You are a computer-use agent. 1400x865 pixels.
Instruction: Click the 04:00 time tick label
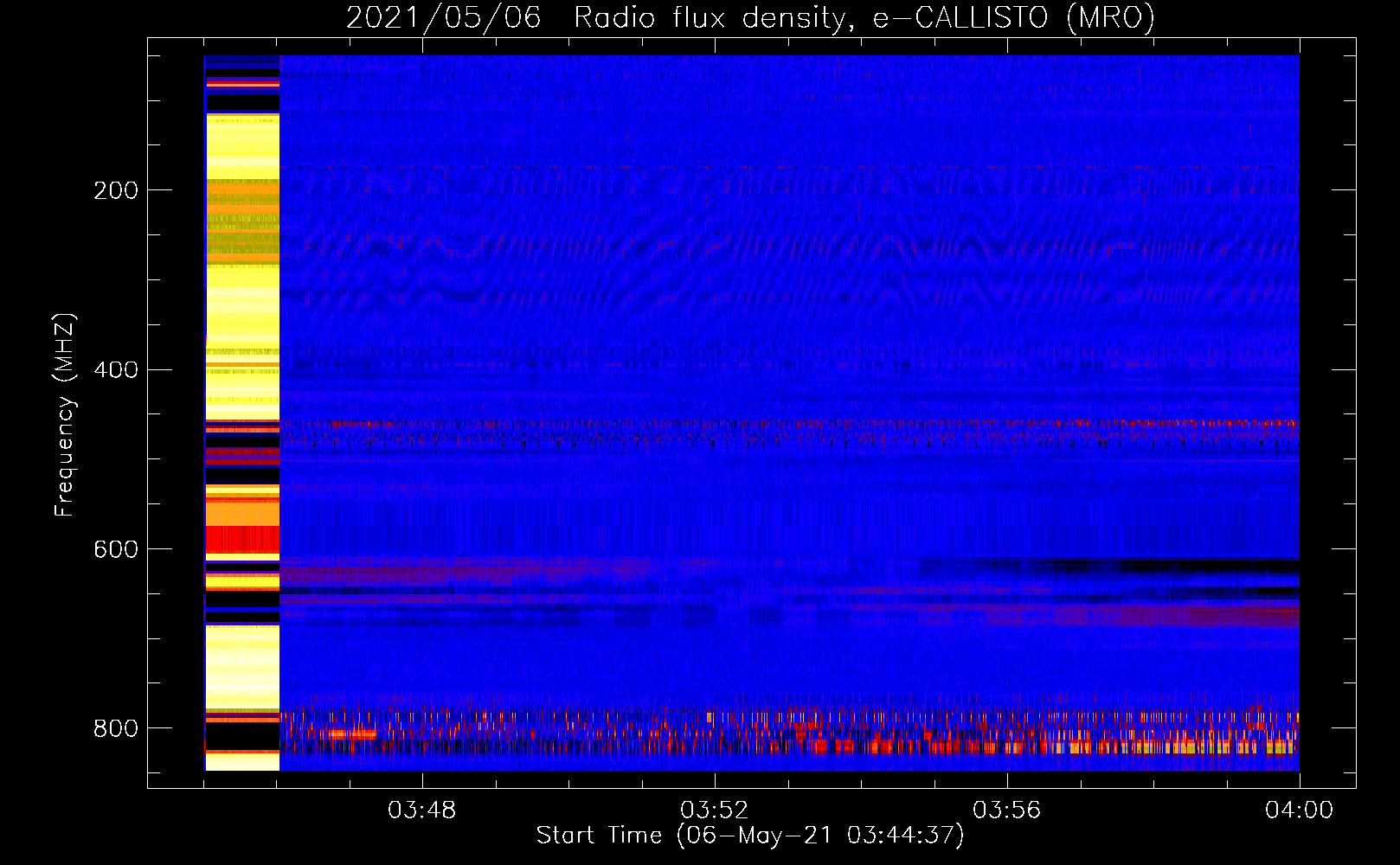(1299, 811)
